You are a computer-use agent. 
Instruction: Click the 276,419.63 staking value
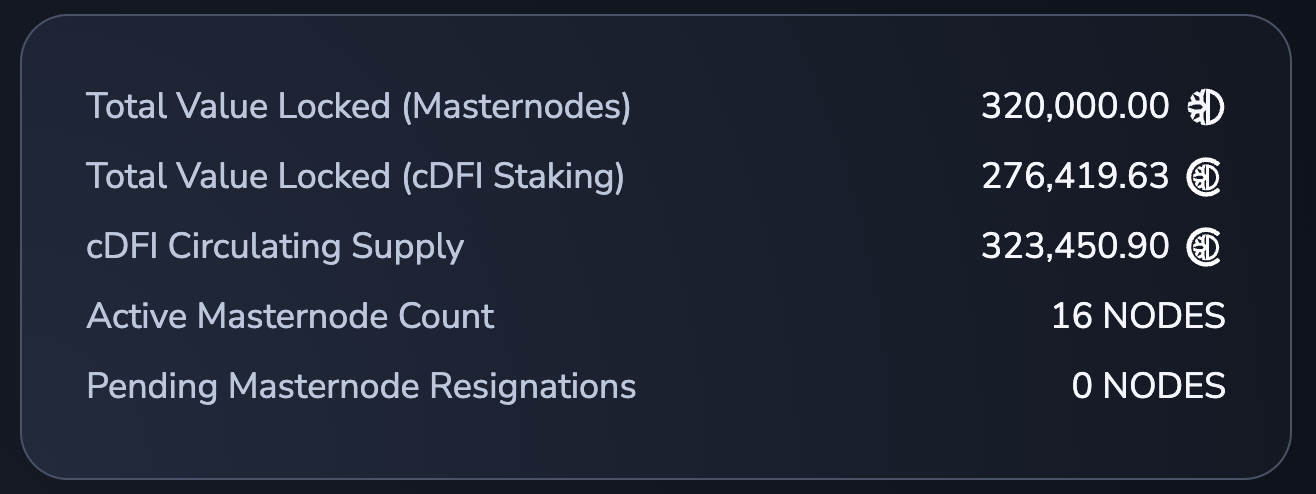pyautogui.click(x=1074, y=176)
